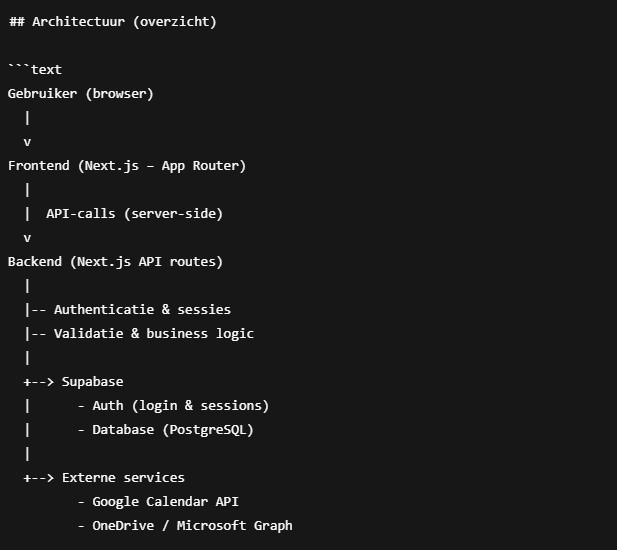Click the "Validatie & business logic" text
This screenshot has height=550, width=617.
[x=154, y=333]
